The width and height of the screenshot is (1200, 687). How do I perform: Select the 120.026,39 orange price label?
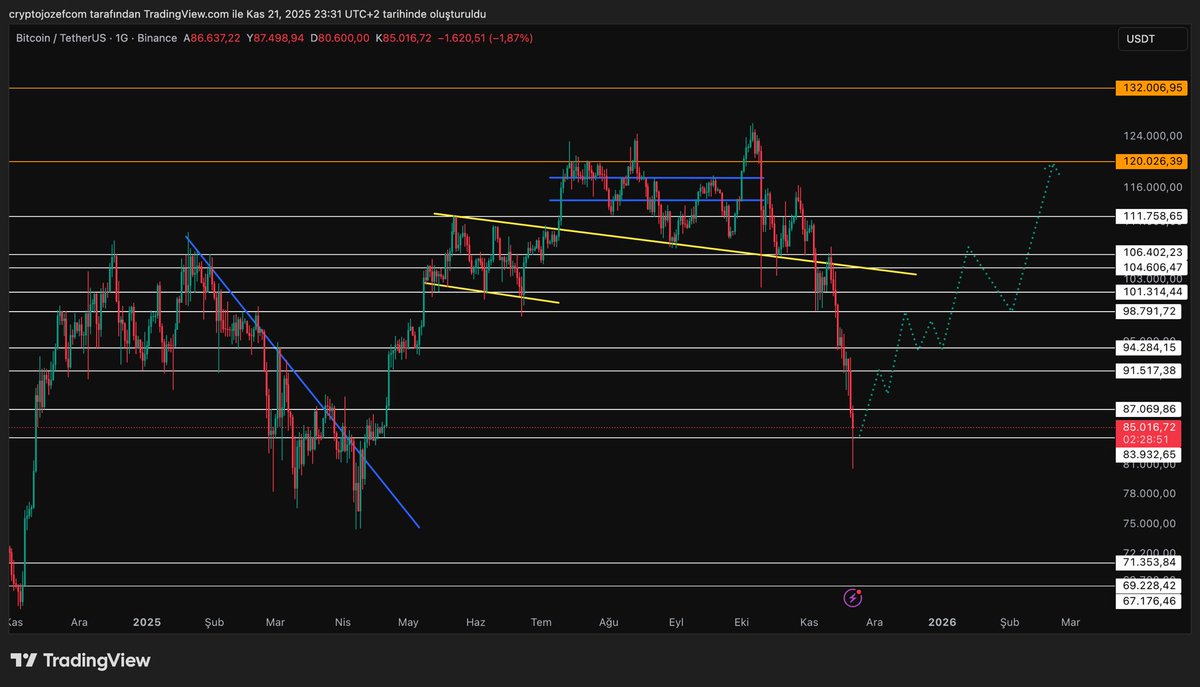pos(1150,161)
